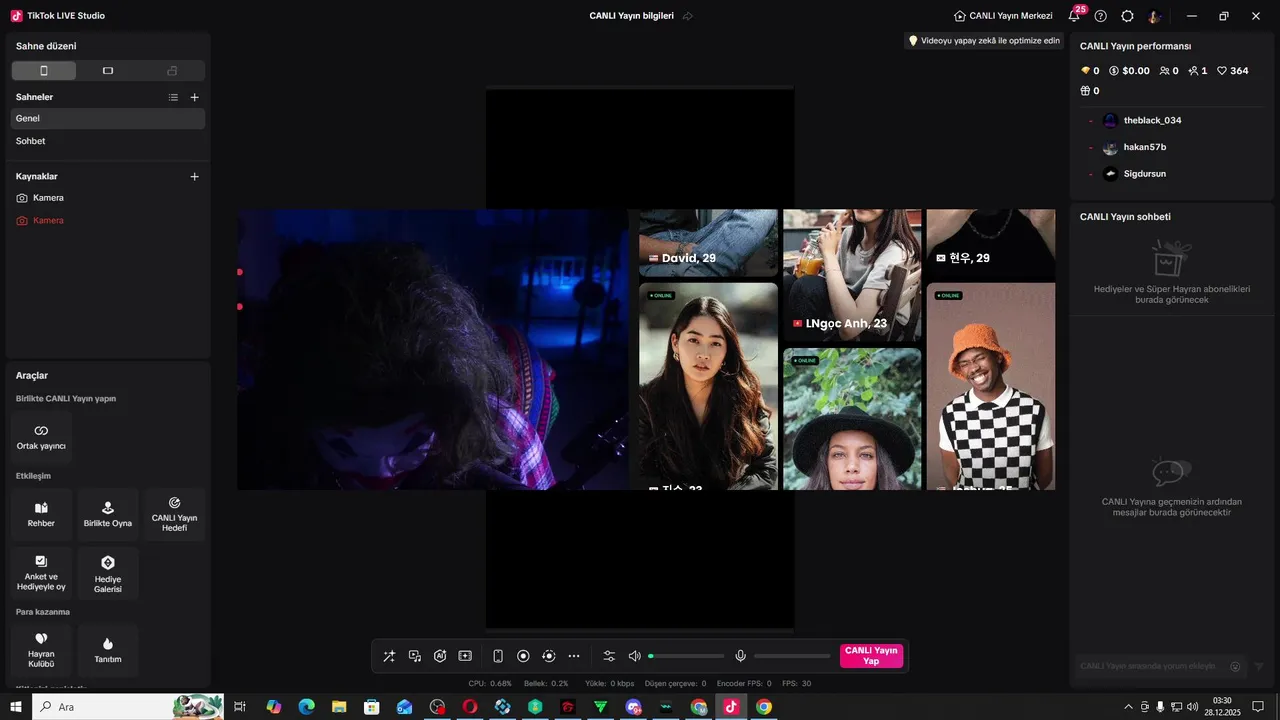Open CANLI Yayın Merkezi link
The height and width of the screenshot is (720, 1280).
pyautogui.click(x=1003, y=16)
